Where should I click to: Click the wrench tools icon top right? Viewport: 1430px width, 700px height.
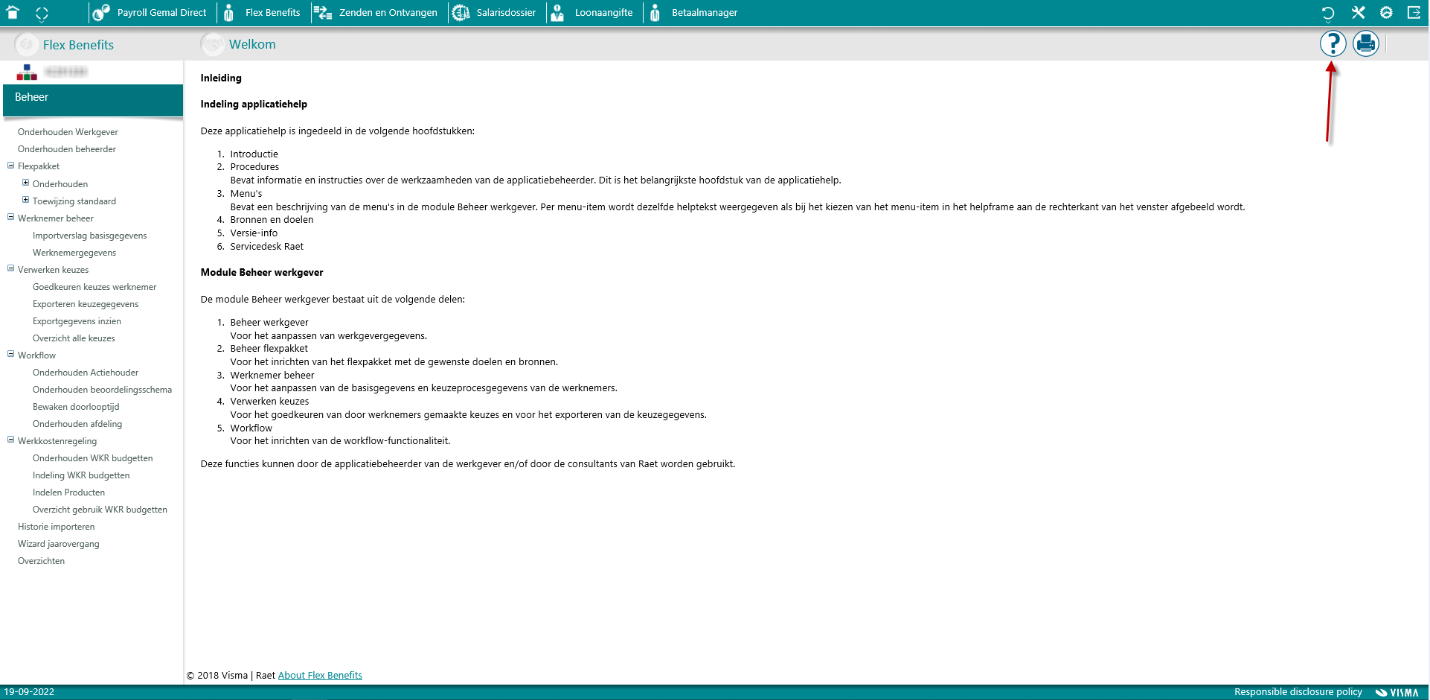click(1358, 13)
